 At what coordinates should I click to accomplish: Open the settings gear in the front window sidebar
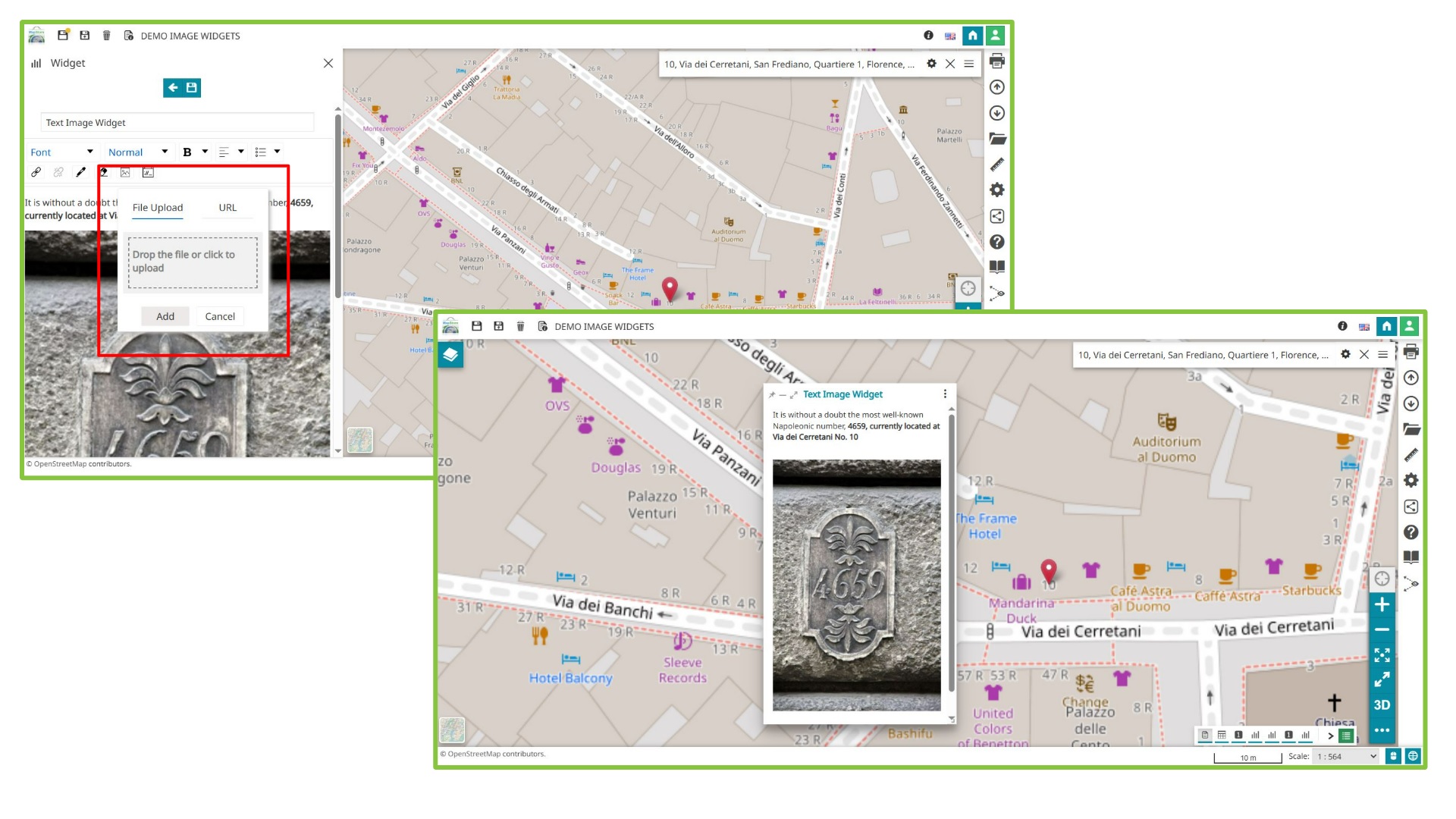point(1411,481)
